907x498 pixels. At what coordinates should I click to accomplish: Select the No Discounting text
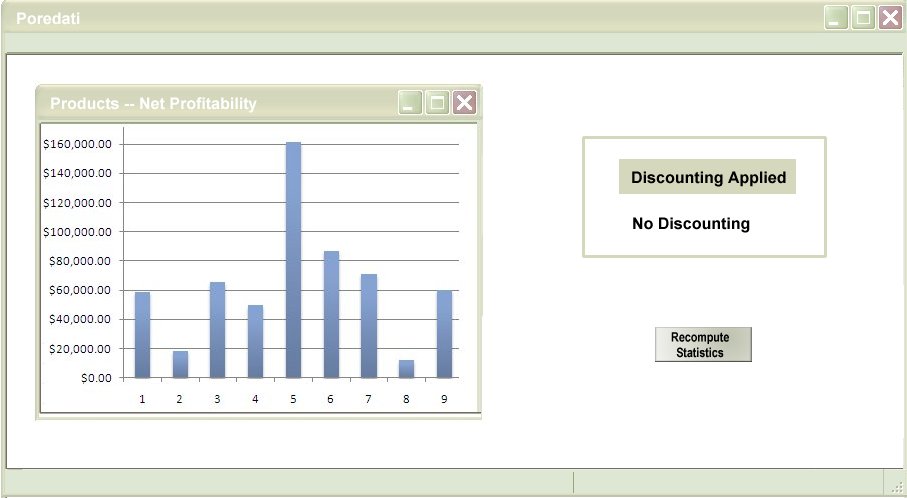click(690, 224)
